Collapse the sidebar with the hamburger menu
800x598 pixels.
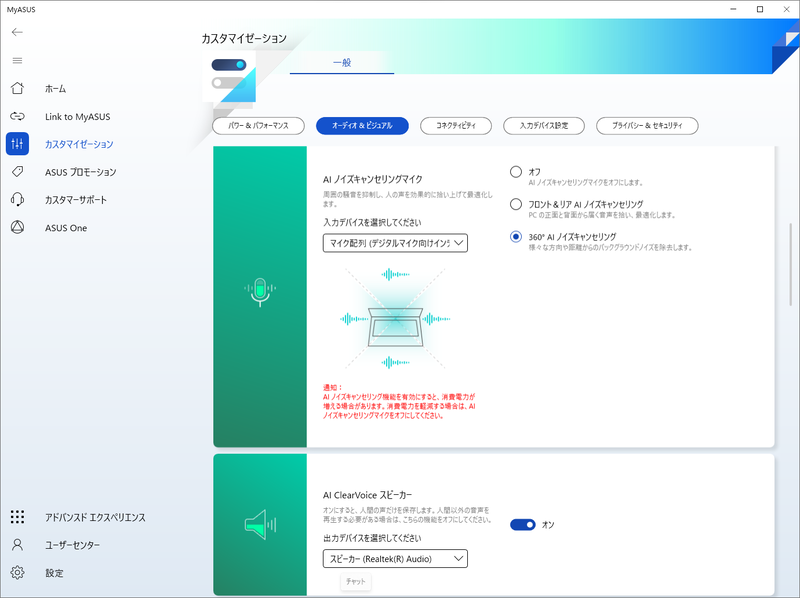(16, 59)
